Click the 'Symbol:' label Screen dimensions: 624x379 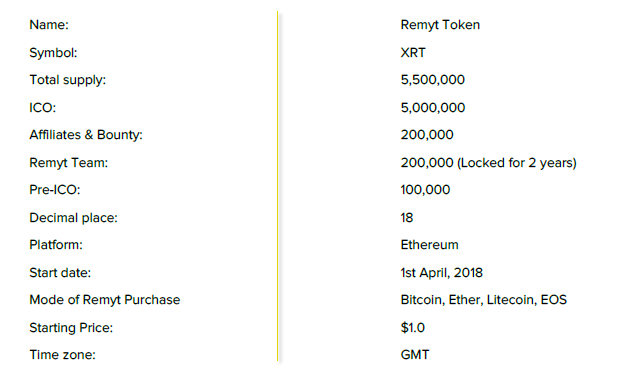click(x=53, y=53)
